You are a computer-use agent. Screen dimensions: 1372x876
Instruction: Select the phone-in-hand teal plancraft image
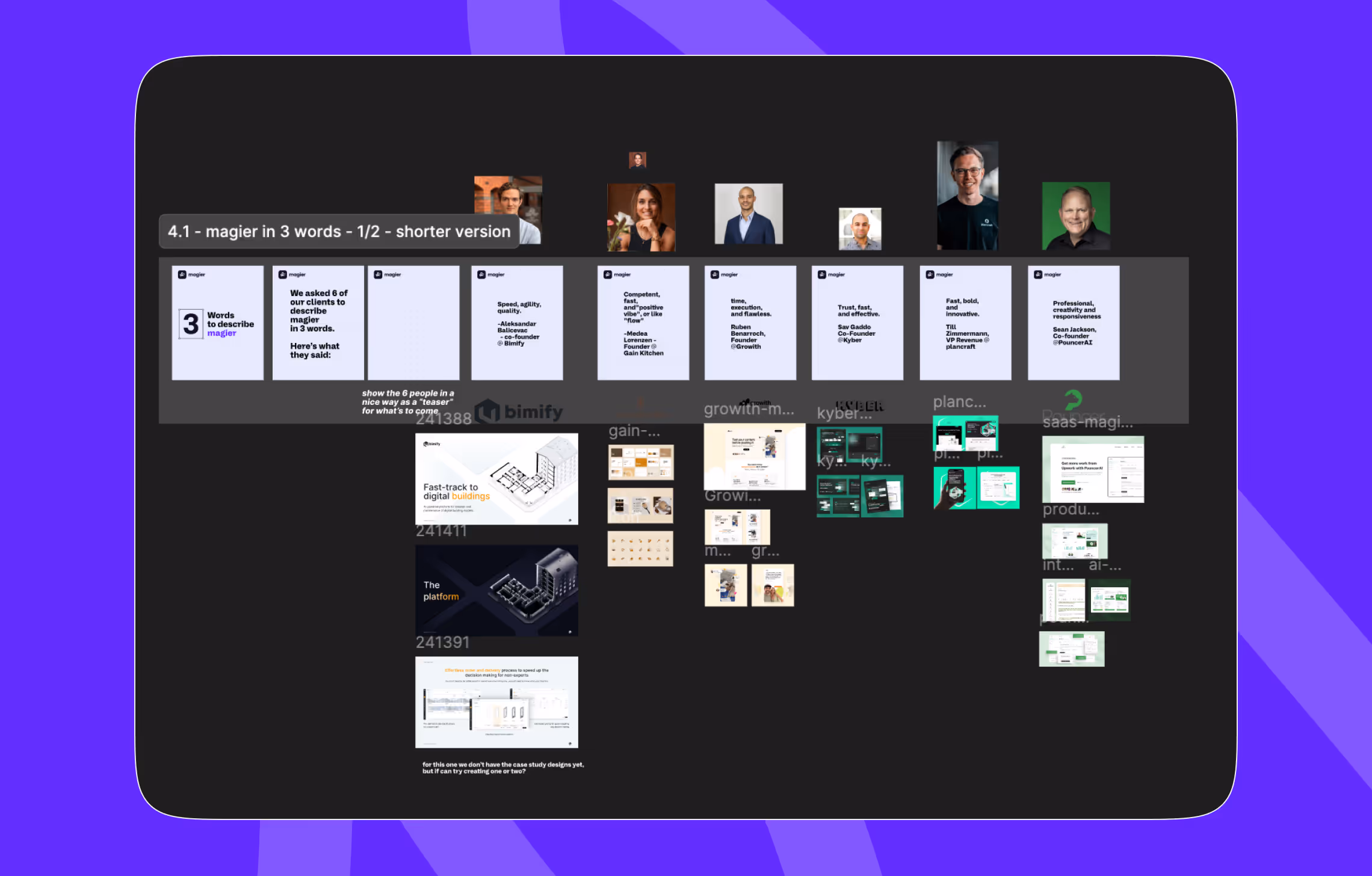pos(954,489)
